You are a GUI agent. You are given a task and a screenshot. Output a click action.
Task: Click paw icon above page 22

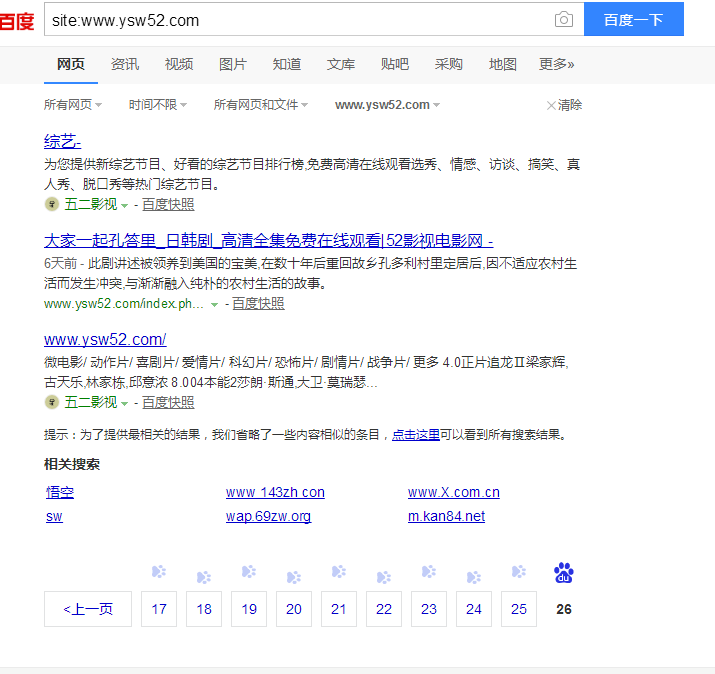pos(384,577)
